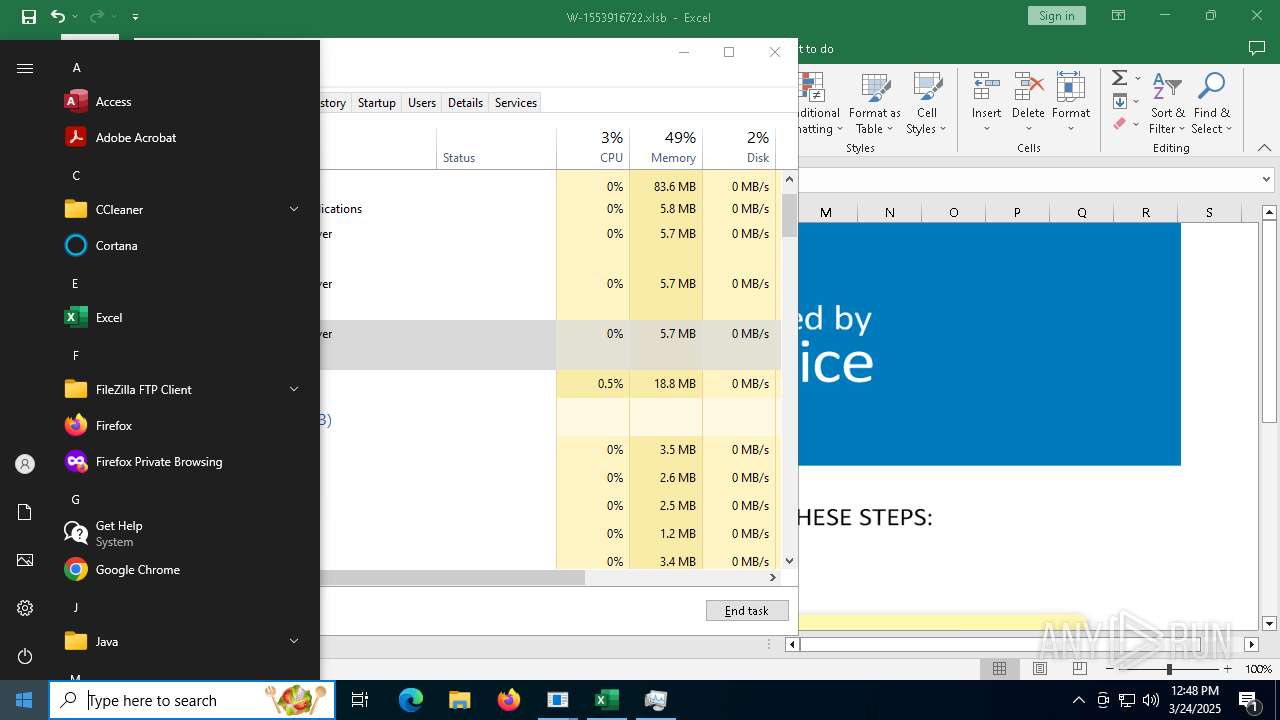Switch to Normal view in Excel
1280x720 pixels.
pyautogui.click(x=999, y=669)
